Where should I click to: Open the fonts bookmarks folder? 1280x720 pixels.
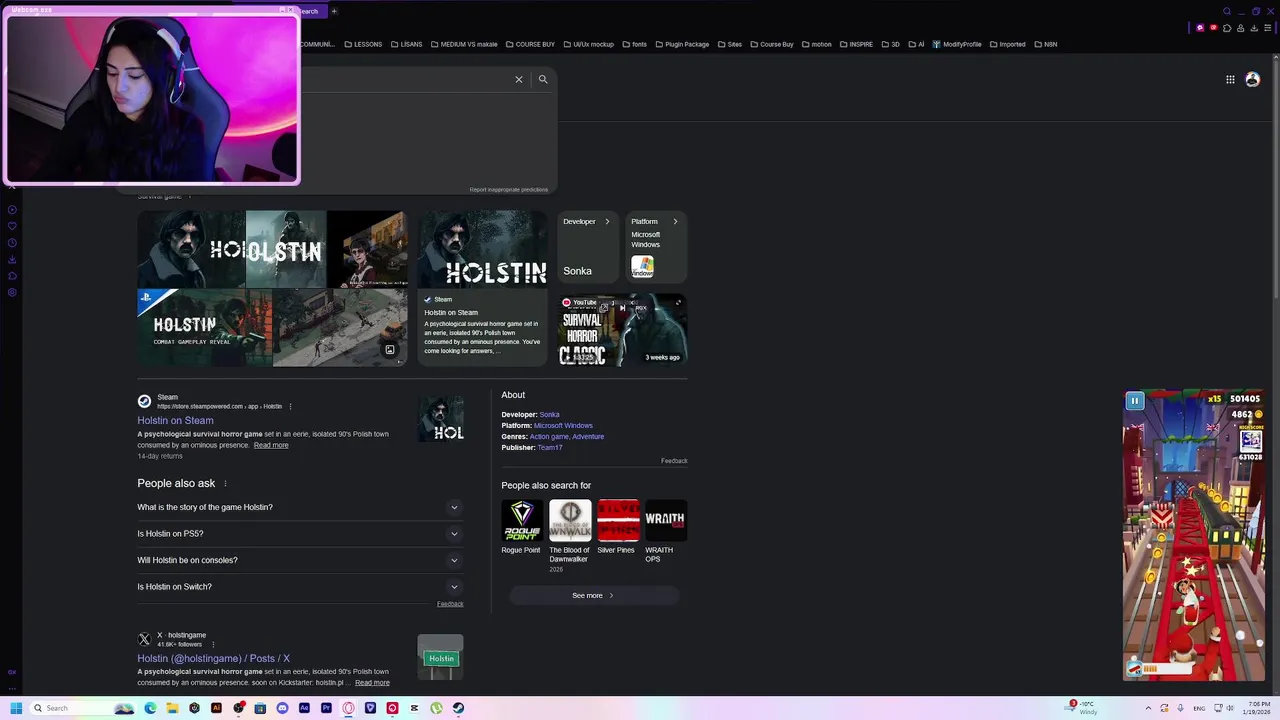coord(635,44)
